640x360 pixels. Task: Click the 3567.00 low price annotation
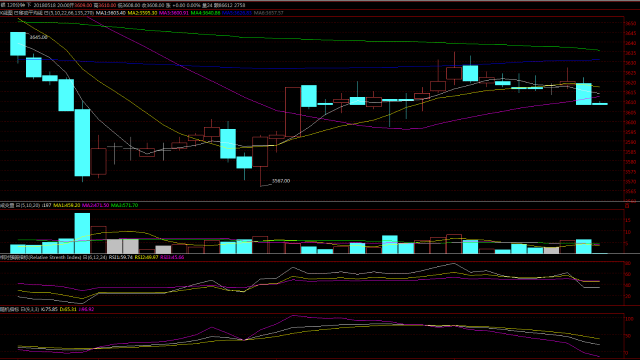tap(281, 181)
